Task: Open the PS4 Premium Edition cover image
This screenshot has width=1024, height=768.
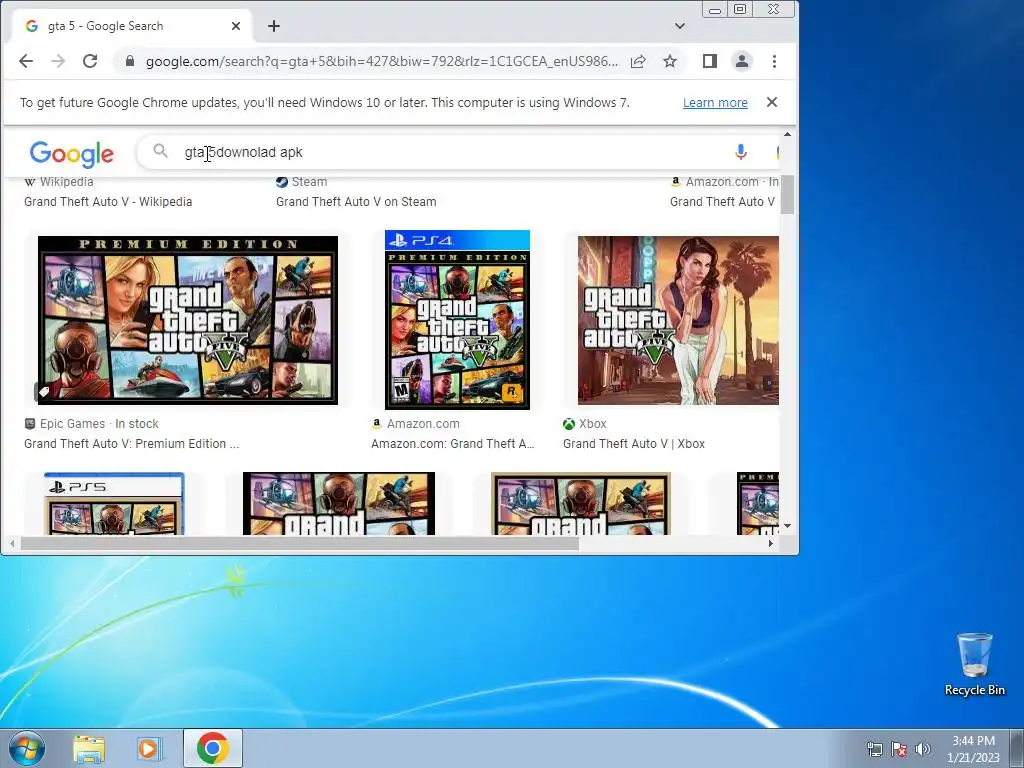Action: (457, 320)
